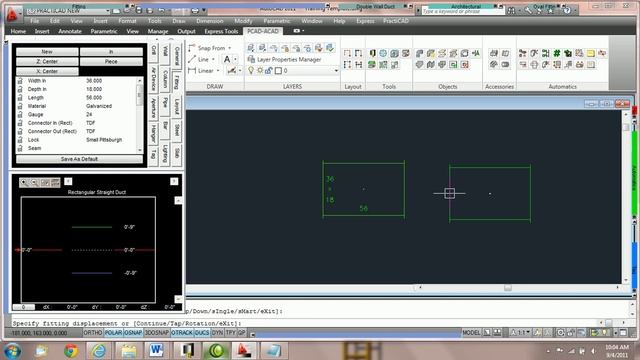Click the layer color swatch square
The width and height of the screenshot is (640, 360).
[x=278, y=71]
